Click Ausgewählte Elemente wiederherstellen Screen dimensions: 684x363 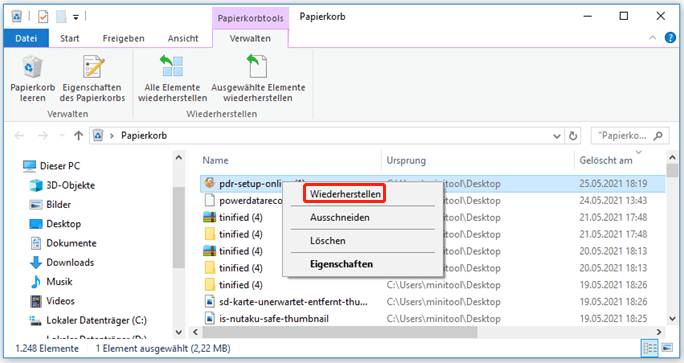pyautogui.click(x=258, y=79)
